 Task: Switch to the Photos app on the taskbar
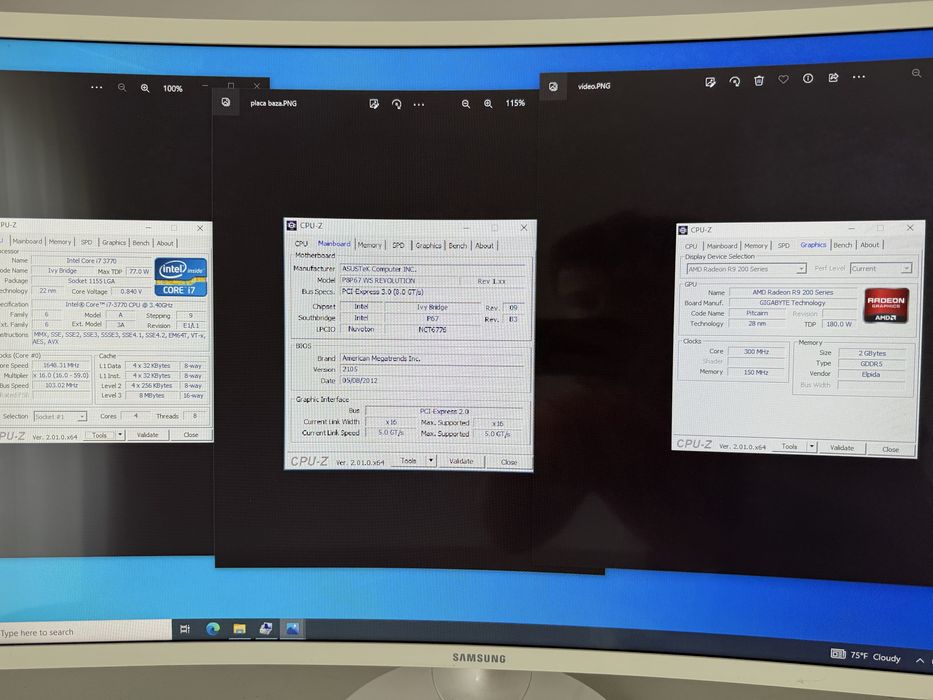click(x=292, y=629)
